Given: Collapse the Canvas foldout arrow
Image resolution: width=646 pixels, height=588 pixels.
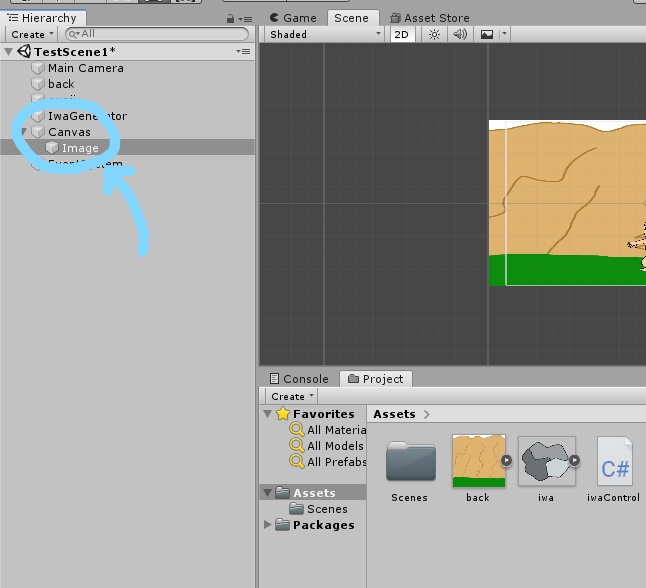Looking at the screenshot, I should (x=24, y=132).
